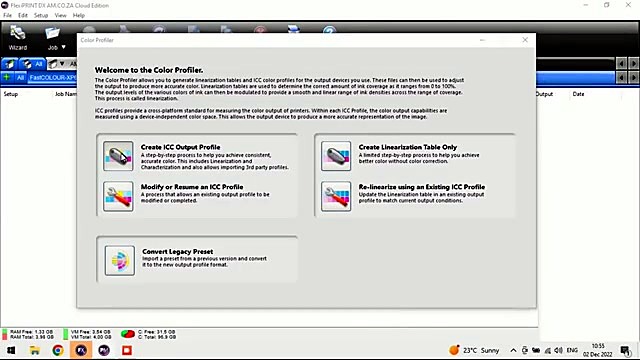Click upper-row left scroll arrow at right
Screen dimensions: 640x360
[621, 64]
